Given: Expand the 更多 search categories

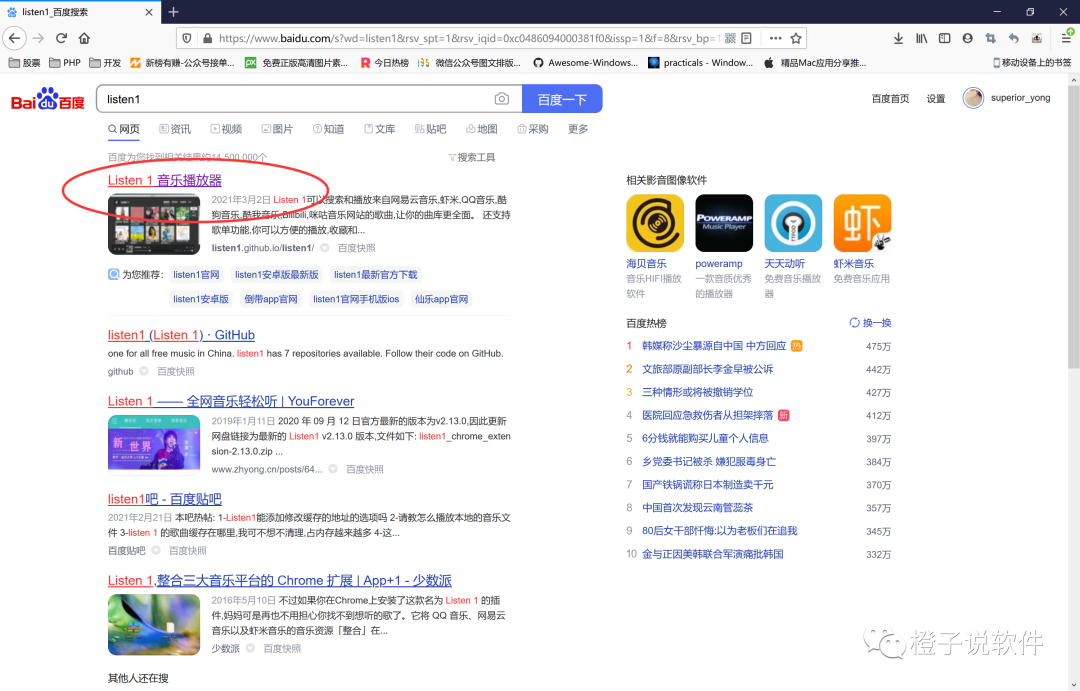Looking at the screenshot, I should (x=578, y=129).
